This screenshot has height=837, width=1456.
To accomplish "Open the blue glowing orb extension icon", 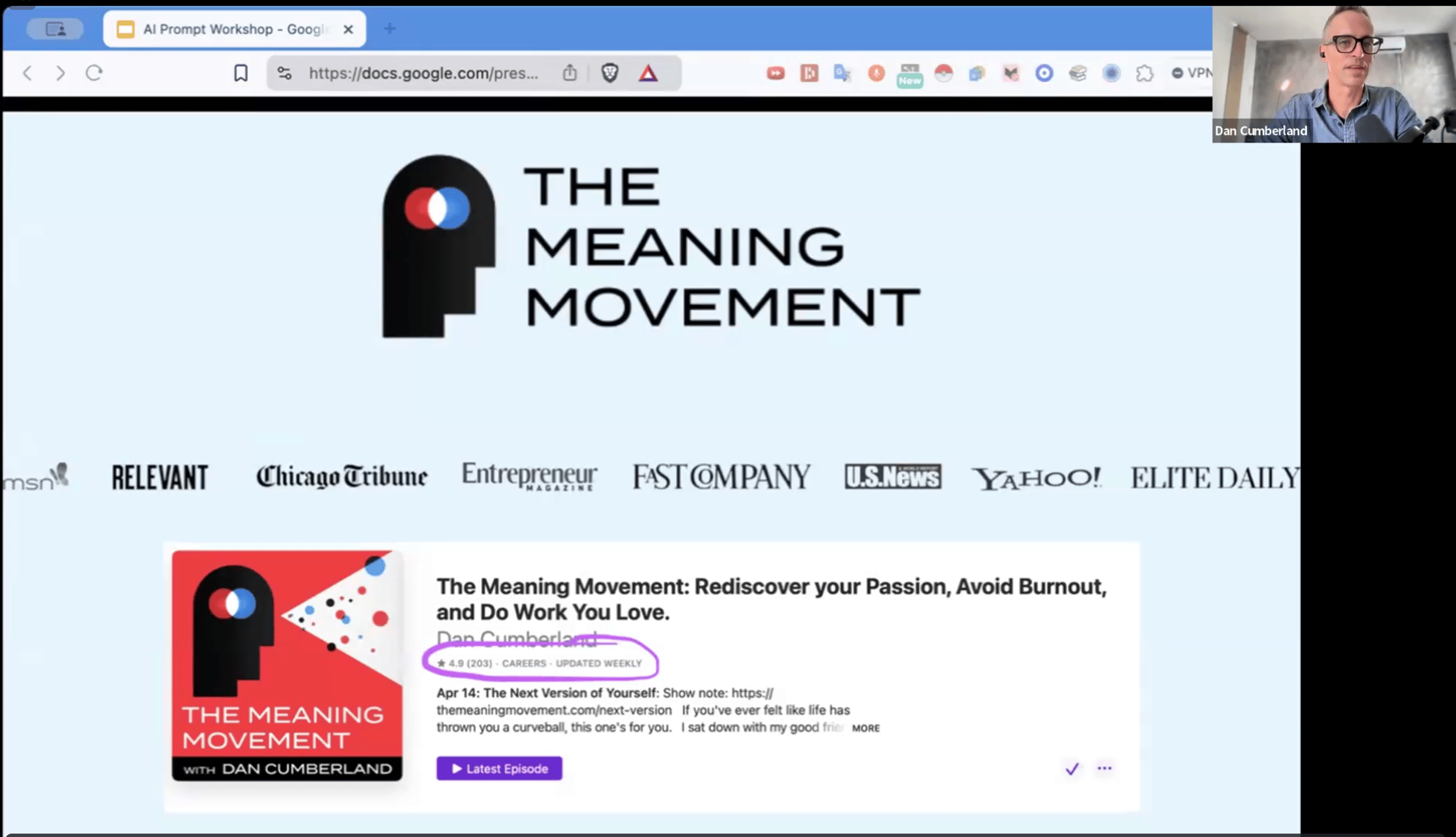I will (x=1111, y=73).
